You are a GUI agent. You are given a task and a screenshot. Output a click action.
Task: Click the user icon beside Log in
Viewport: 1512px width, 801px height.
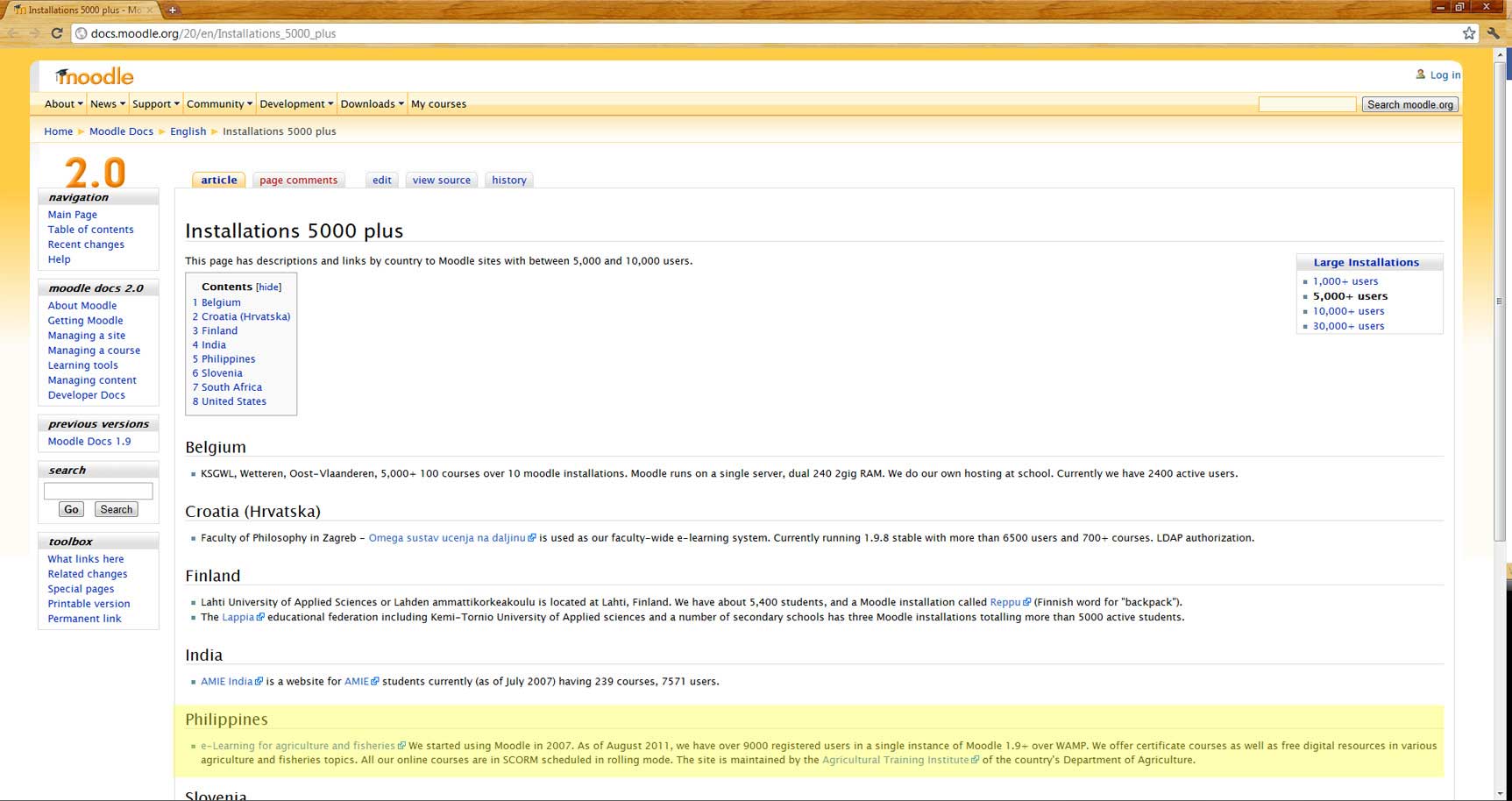1421,74
